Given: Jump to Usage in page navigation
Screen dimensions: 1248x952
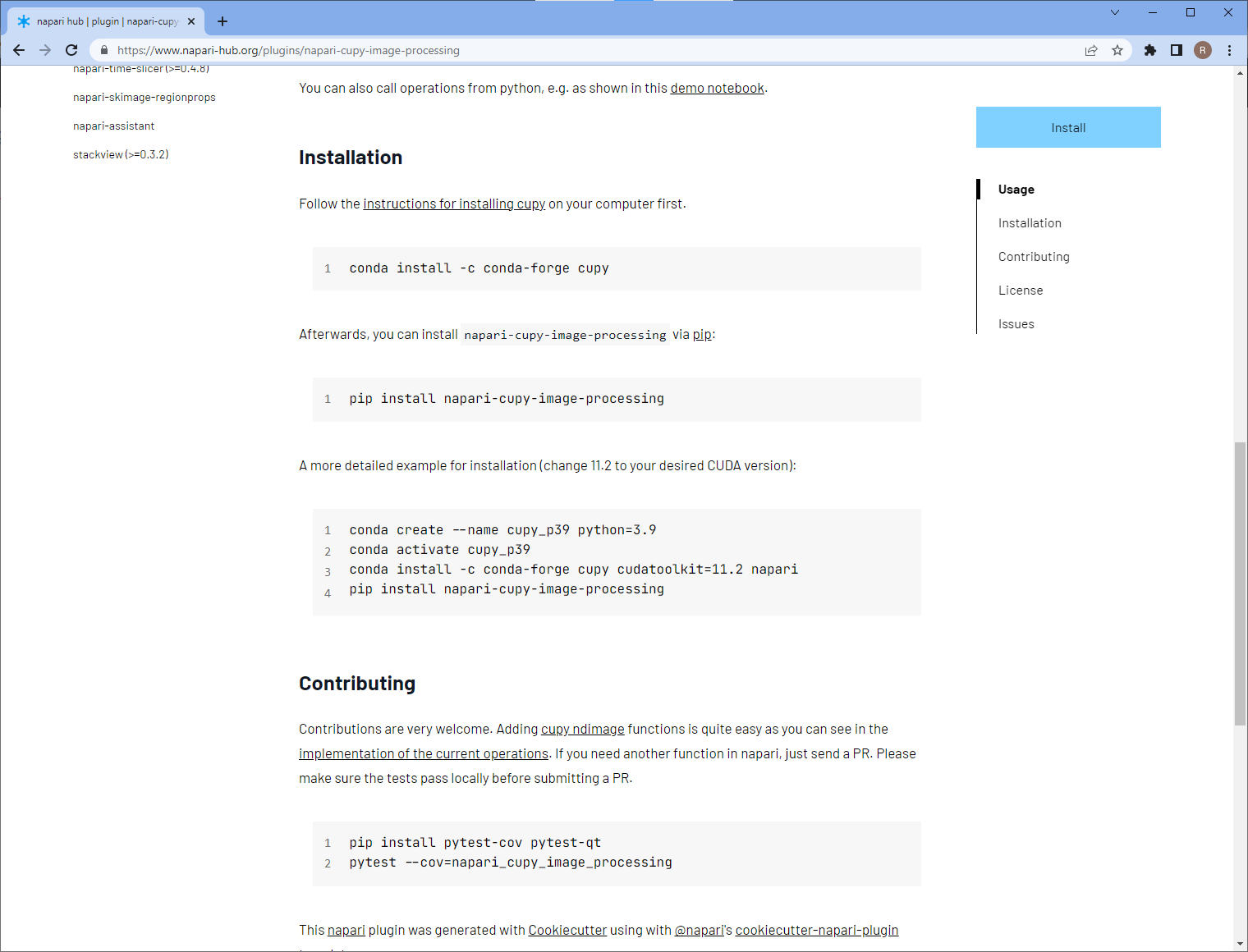Looking at the screenshot, I should 1016,190.
